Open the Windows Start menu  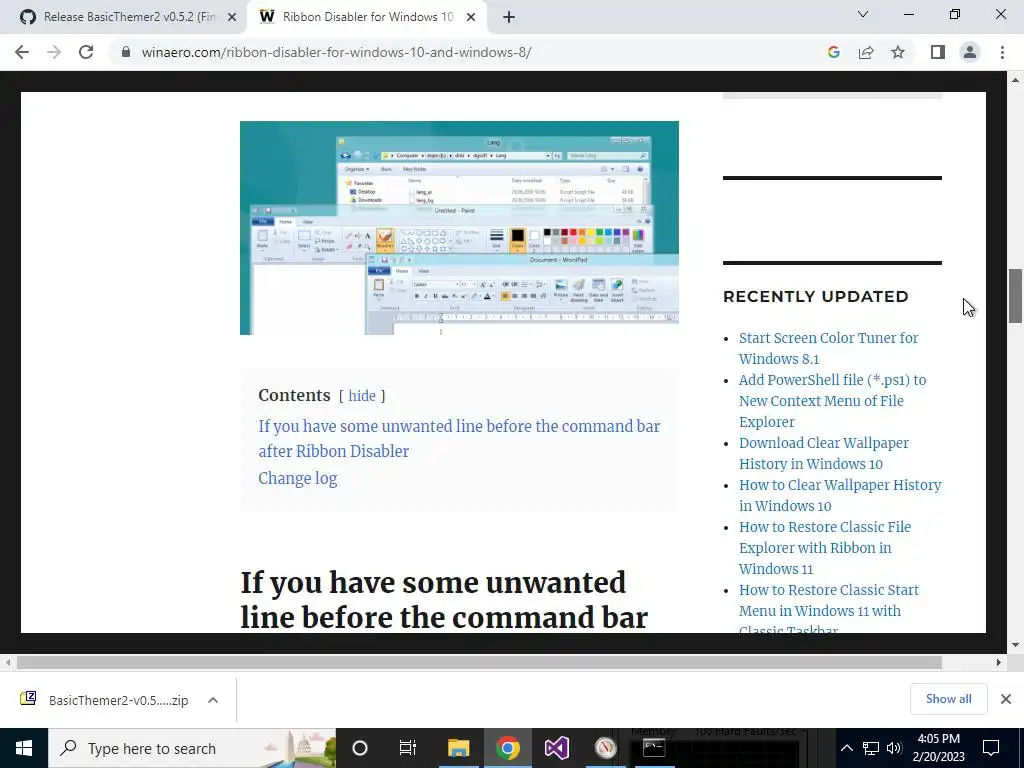[x=24, y=748]
